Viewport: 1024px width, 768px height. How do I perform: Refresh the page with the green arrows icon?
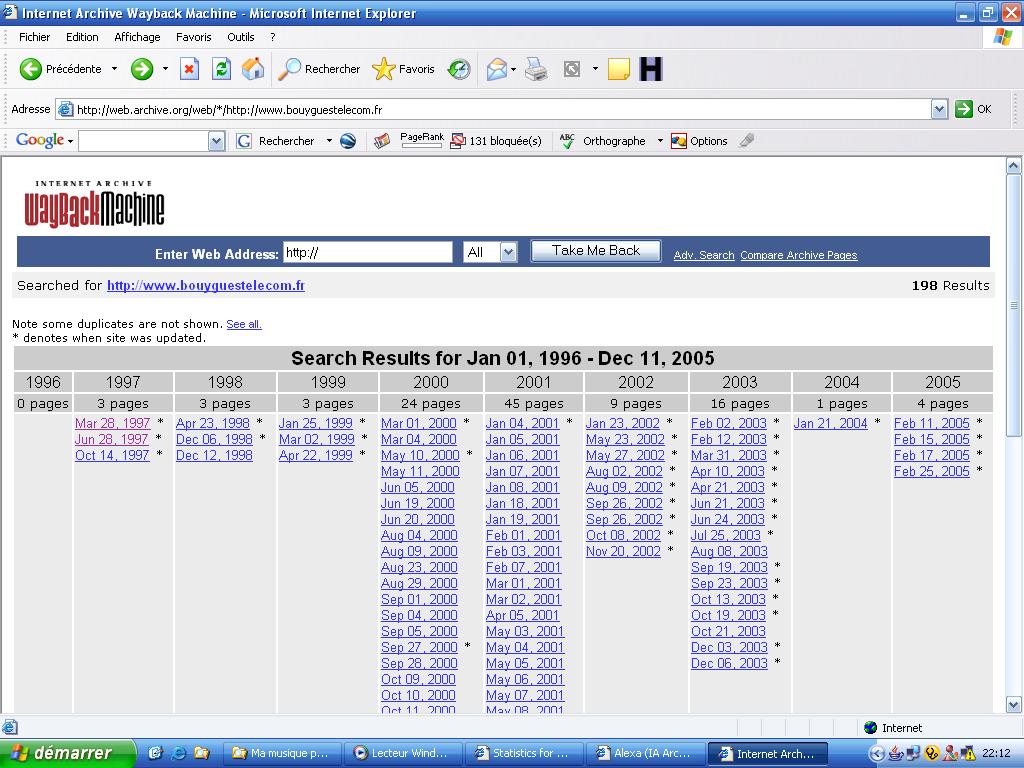[x=221, y=69]
